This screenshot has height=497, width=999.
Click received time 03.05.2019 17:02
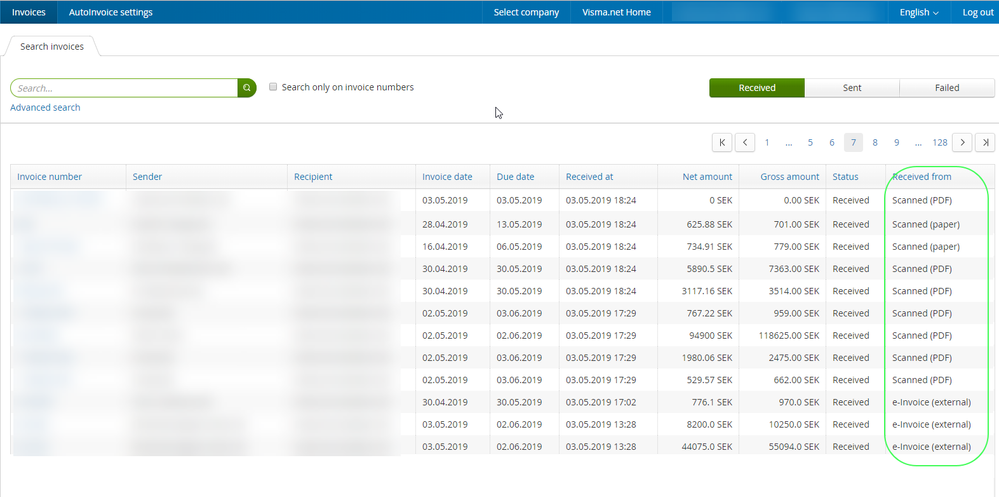click(601, 402)
